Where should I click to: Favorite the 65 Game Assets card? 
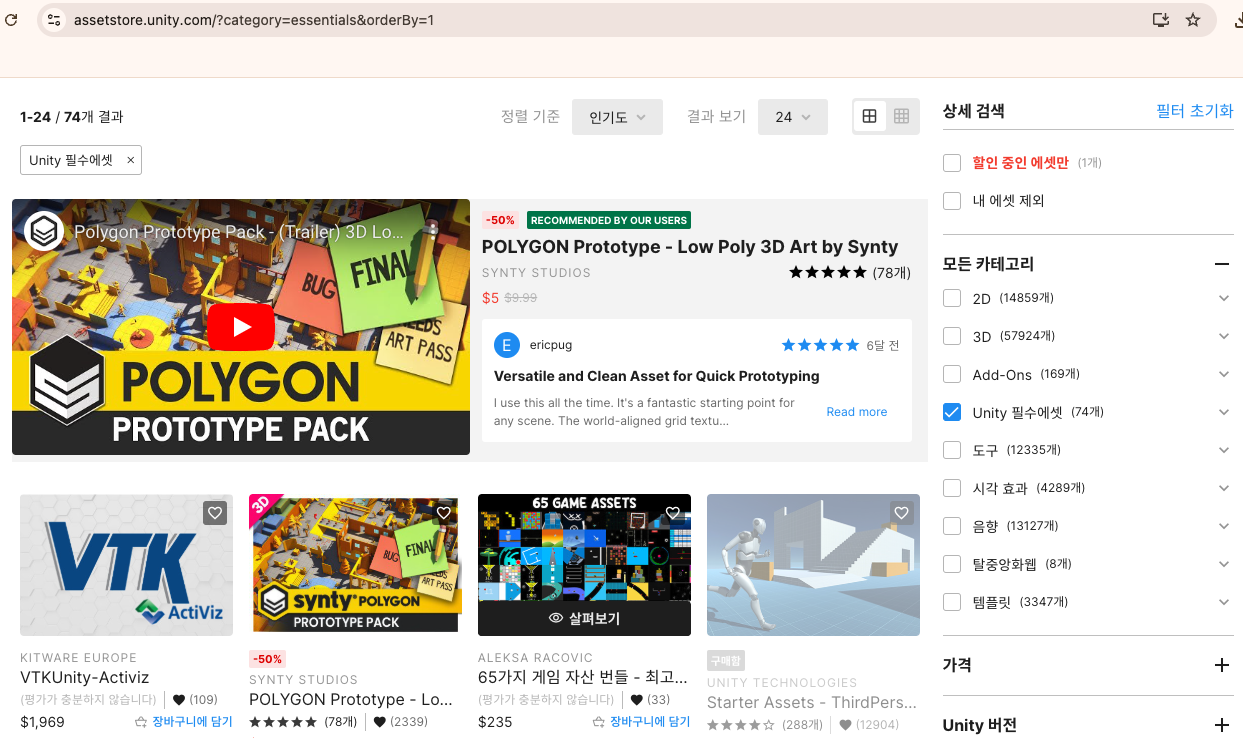(673, 513)
